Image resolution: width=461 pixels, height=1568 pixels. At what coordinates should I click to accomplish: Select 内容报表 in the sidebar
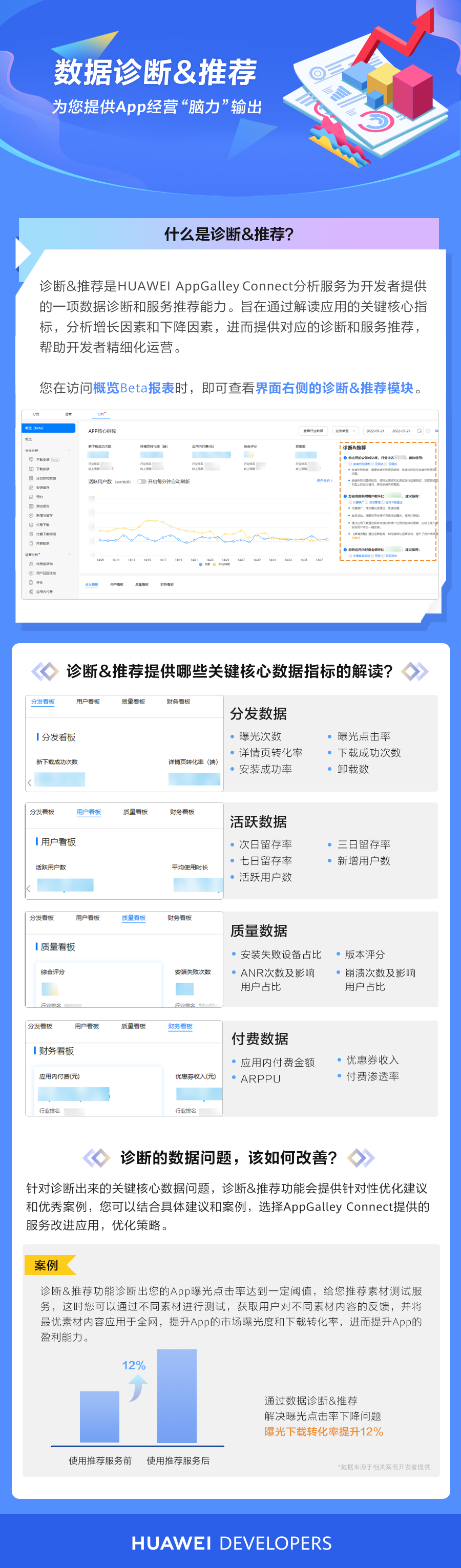pyautogui.click(x=39, y=543)
